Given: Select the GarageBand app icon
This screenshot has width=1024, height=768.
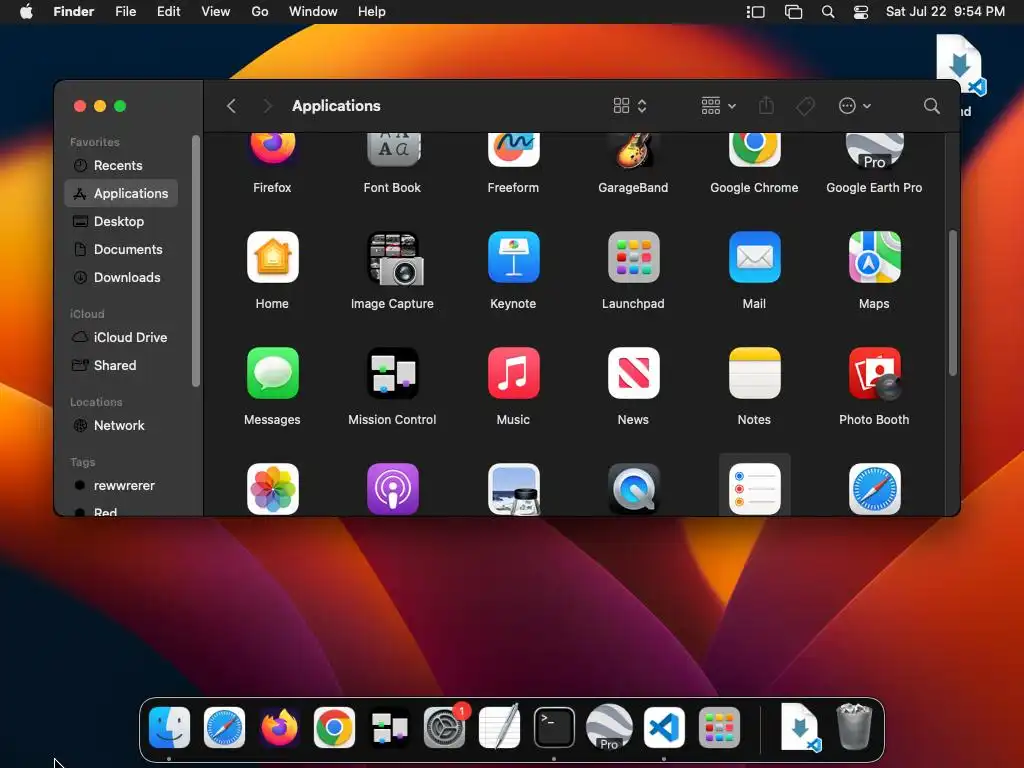Looking at the screenshot, I should click(x=633, y=149).
